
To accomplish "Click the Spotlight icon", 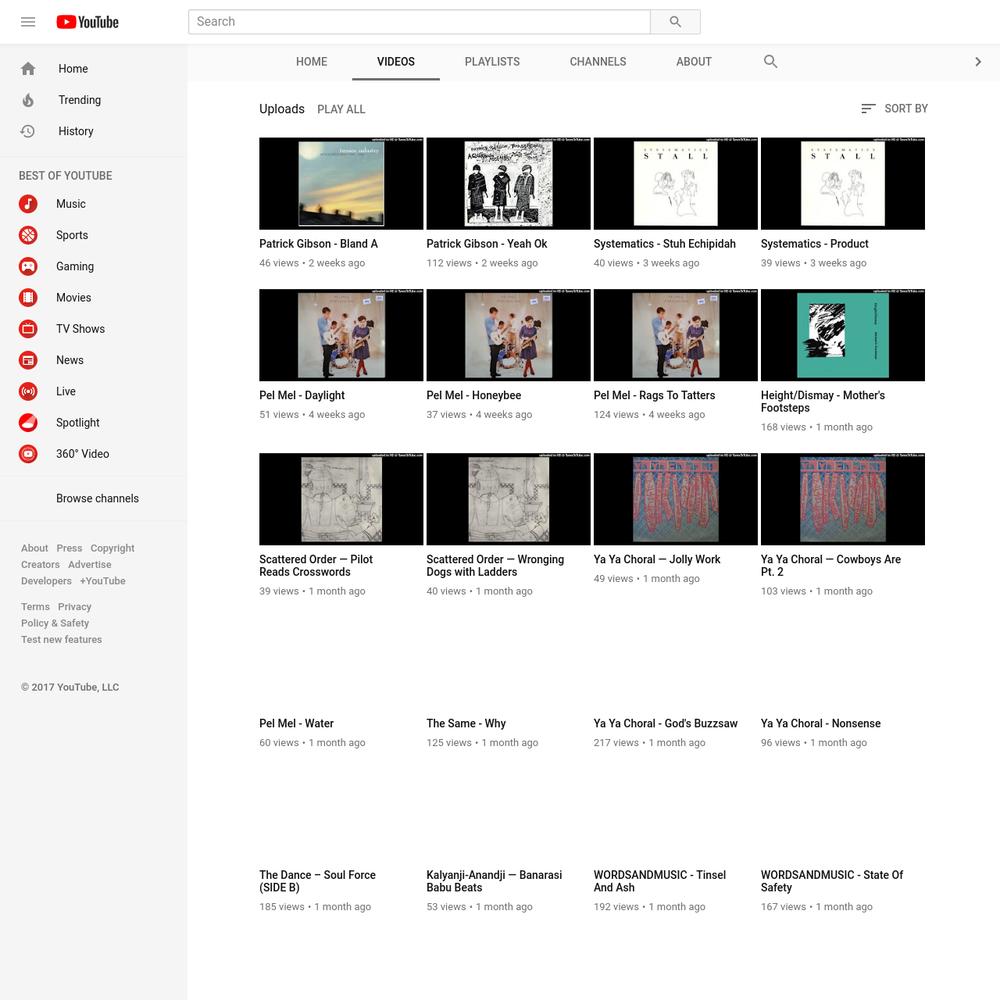I will [x=28, y=422].
